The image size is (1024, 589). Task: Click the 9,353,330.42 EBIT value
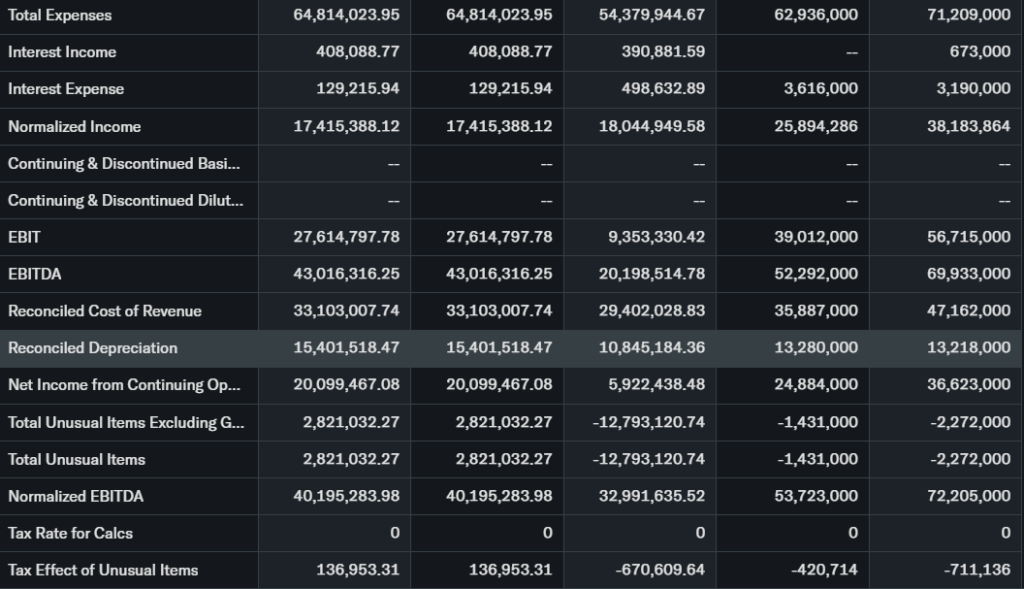click(656, 237)
